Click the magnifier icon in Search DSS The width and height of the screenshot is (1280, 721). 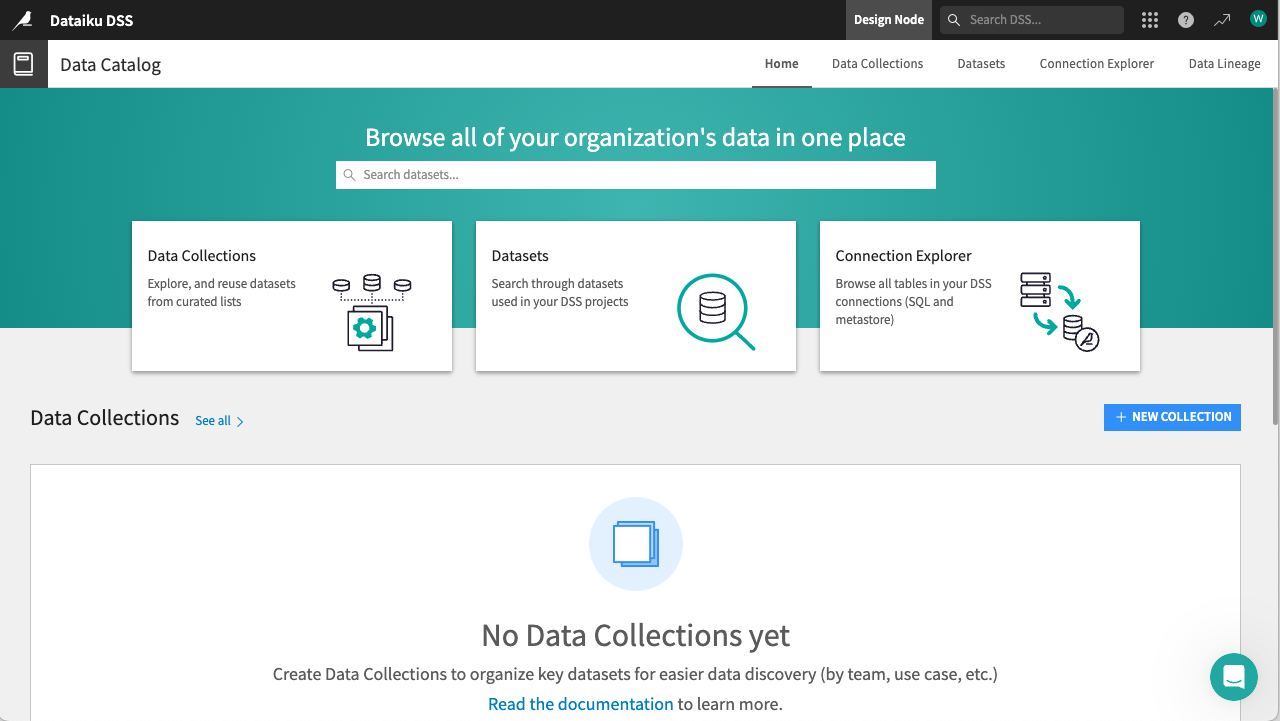[954, 20]
